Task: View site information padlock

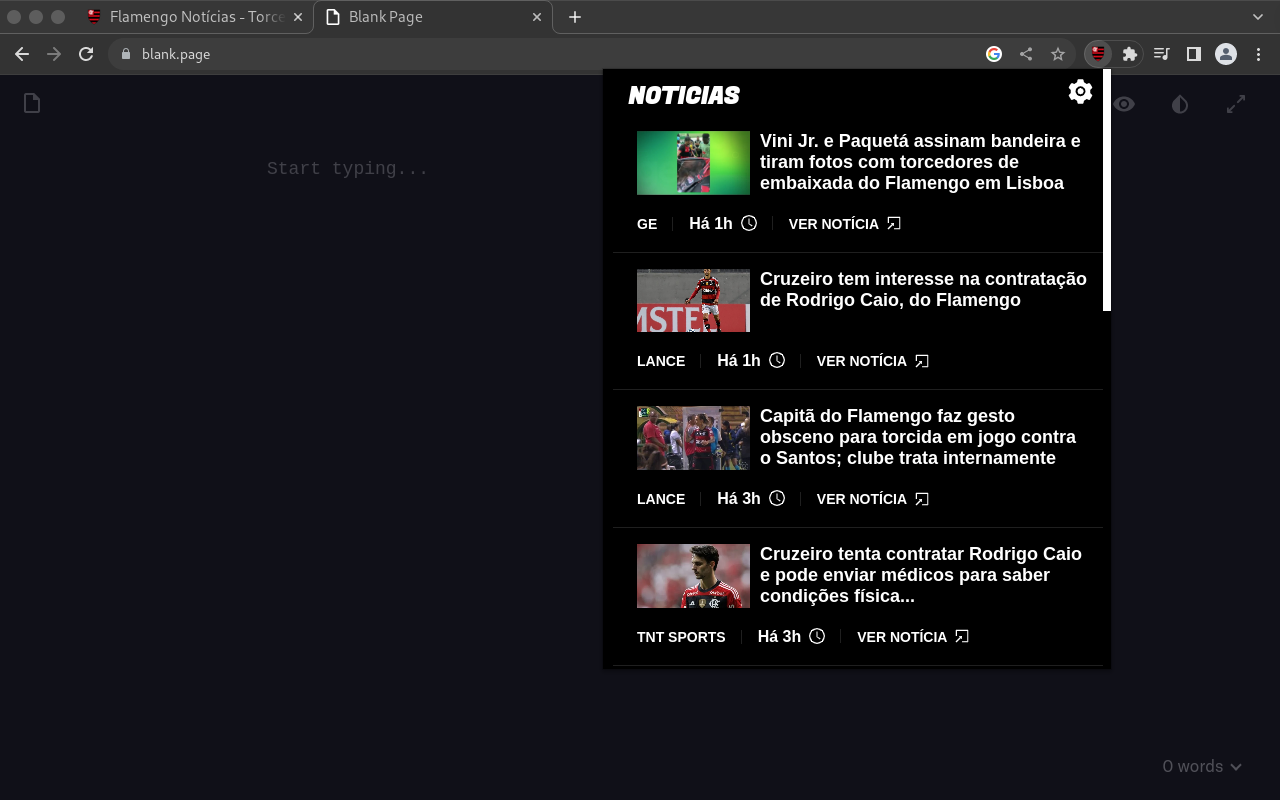Action: 126,54
